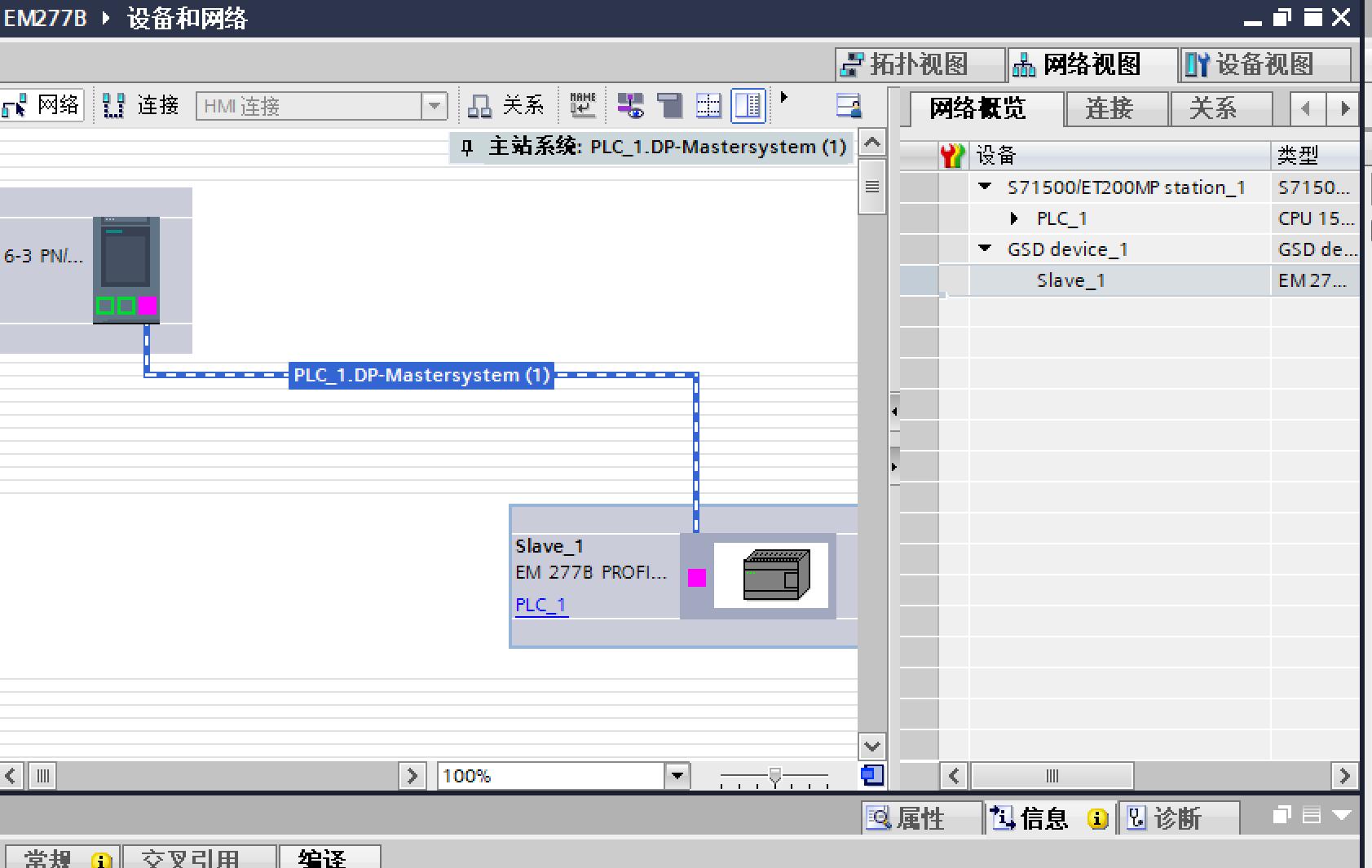Switch to 拓扑视图 (Topology view) tab
1372x868 pixels.
coord(920,64)
